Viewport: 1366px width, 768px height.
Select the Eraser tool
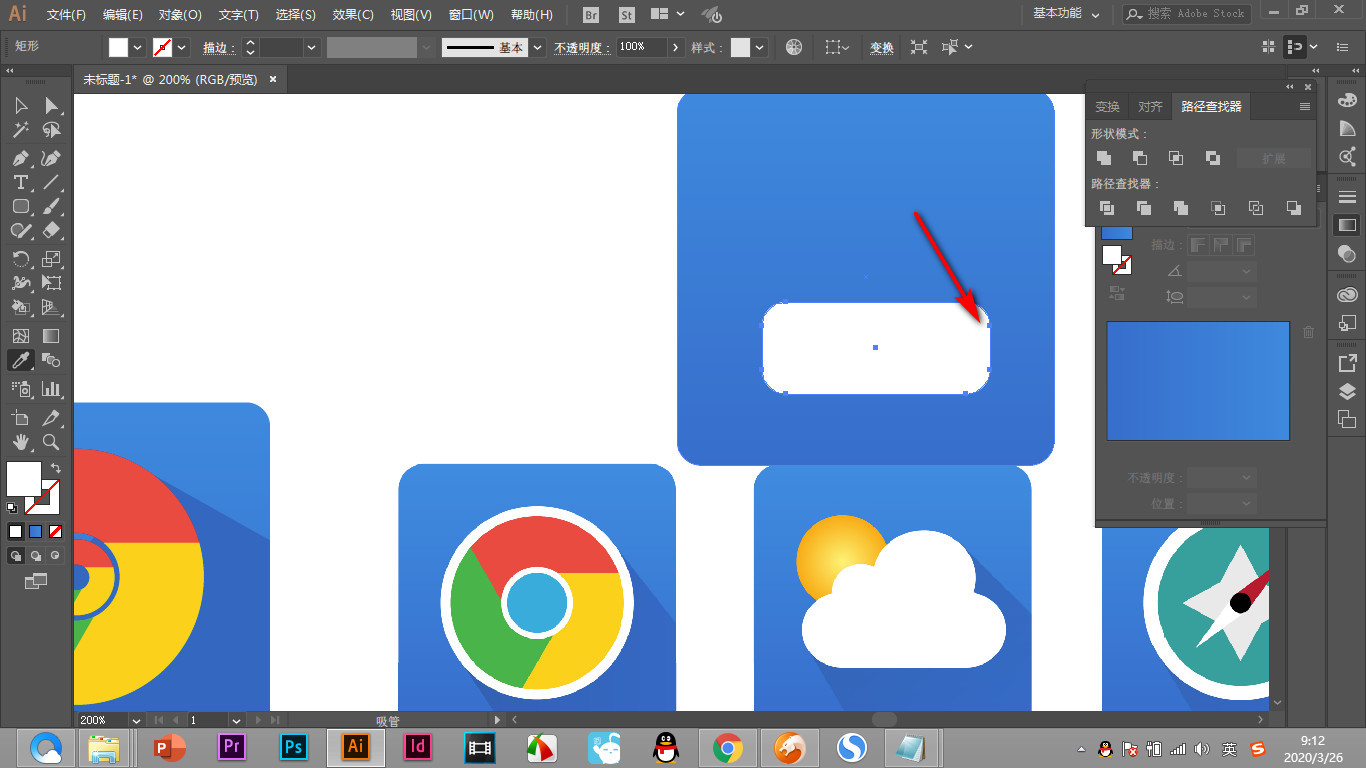[x=51, y=230]
